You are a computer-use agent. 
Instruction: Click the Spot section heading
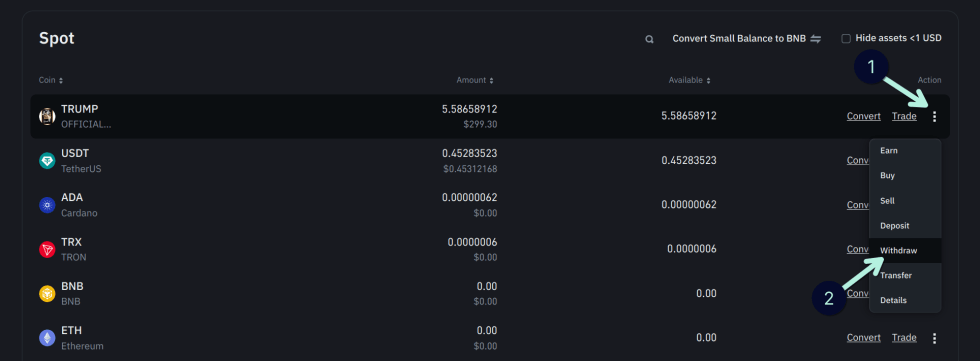[57, 38]
